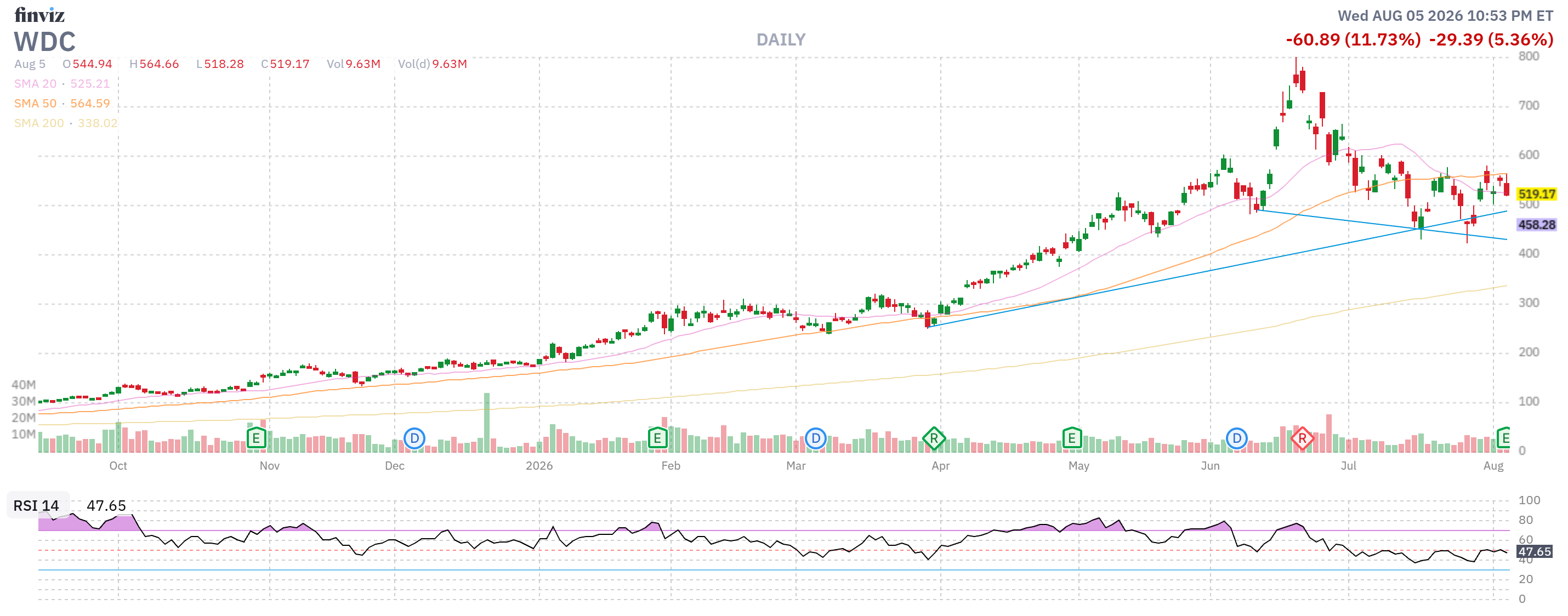
Task: Click the -60.89 (11.73%) change value
Action: (x=1353, y=39)
